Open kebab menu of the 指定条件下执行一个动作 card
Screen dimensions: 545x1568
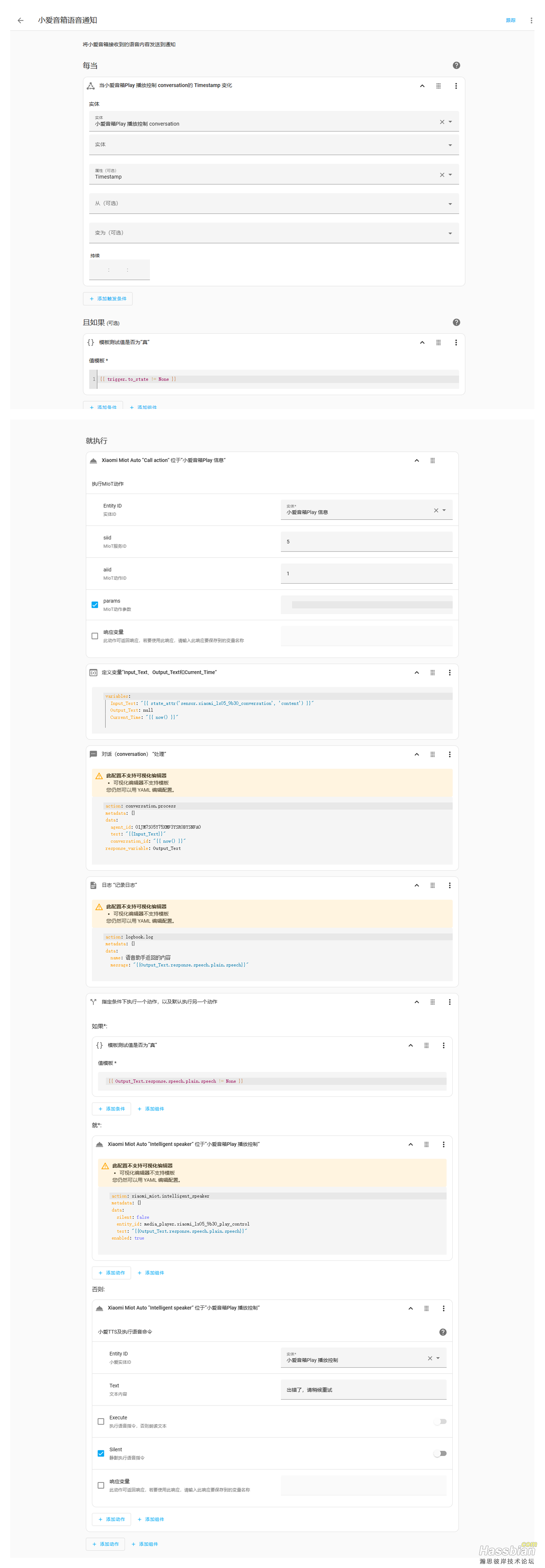450,1001
